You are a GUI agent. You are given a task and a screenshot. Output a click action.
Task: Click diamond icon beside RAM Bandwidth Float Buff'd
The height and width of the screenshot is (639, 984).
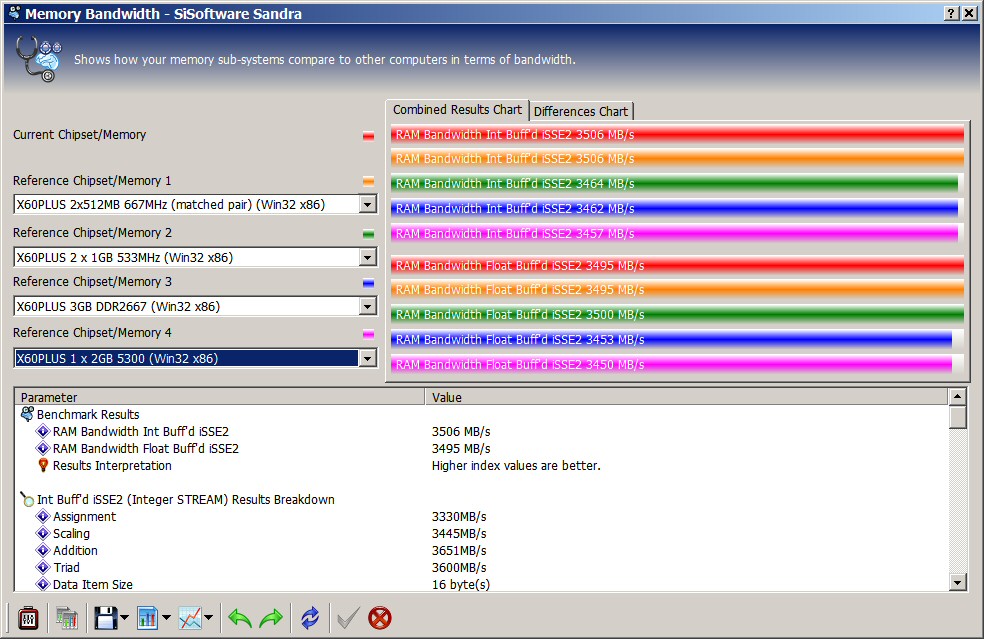point(43,448)
